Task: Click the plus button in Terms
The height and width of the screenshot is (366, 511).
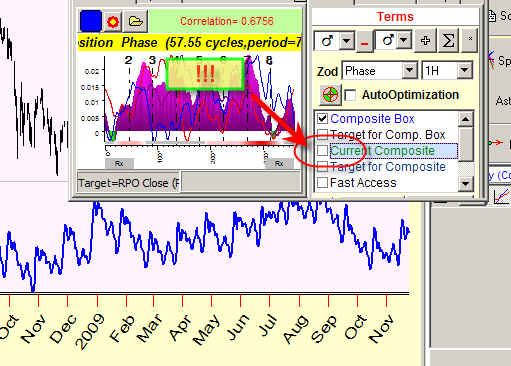Action: pos(425,41)
